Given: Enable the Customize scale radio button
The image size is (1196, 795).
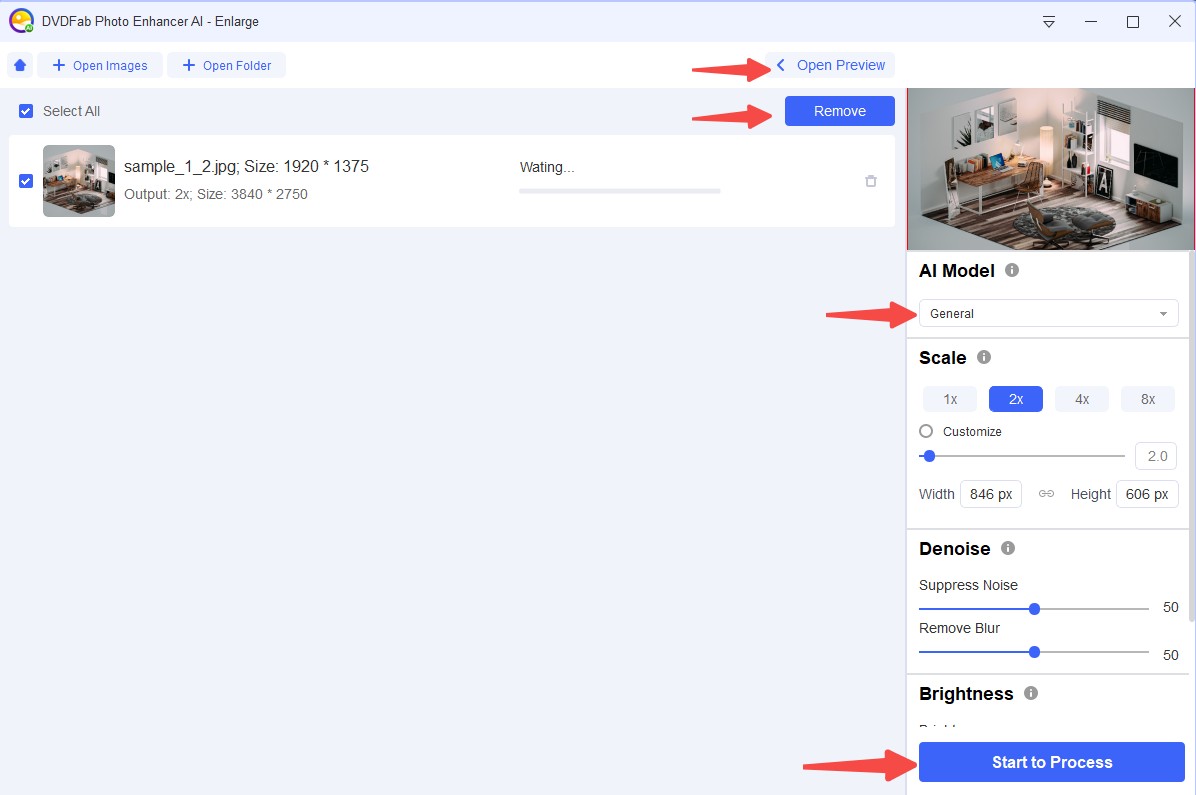Looking at the screenshot, I should point(926,431).
